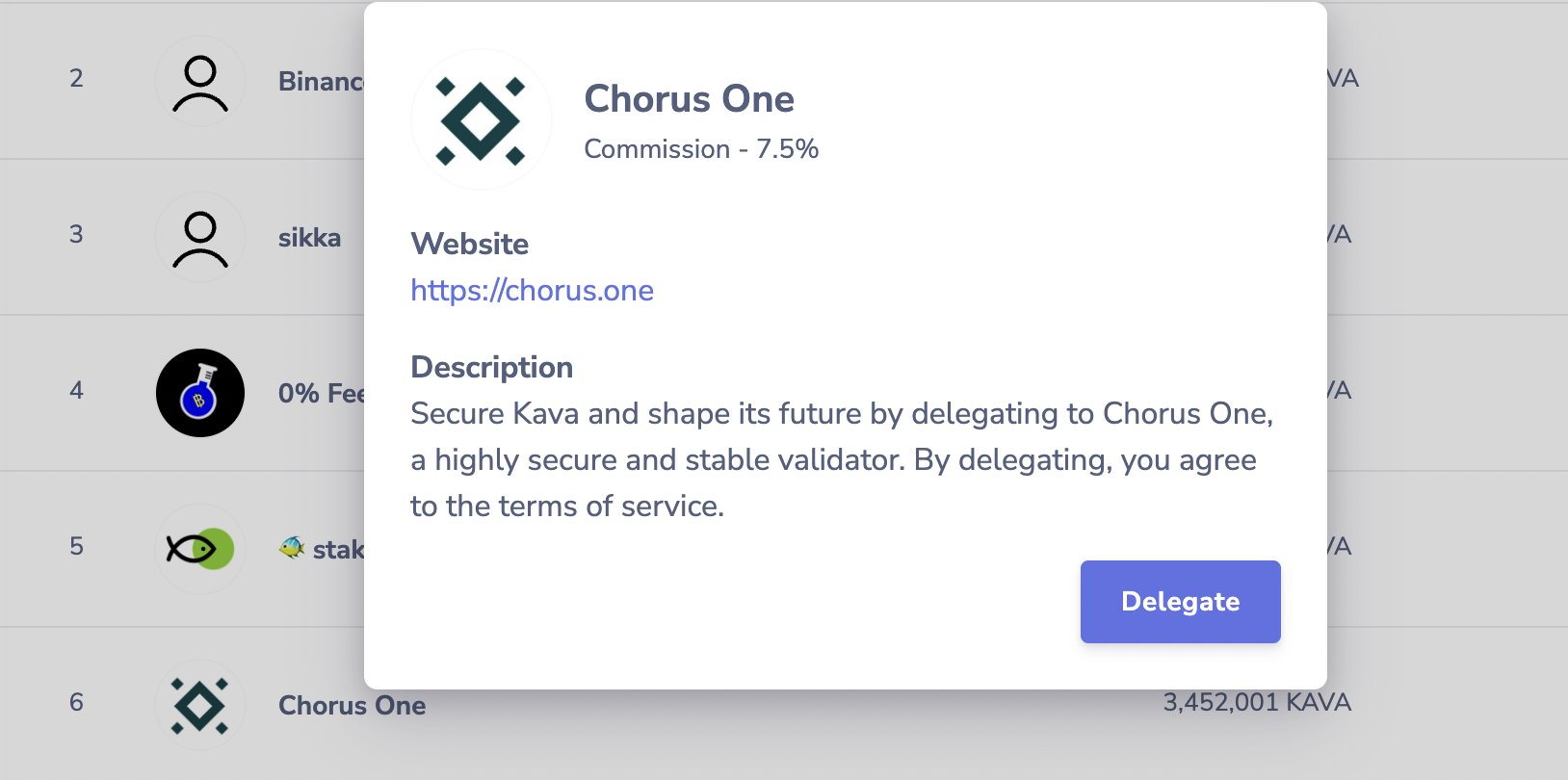Click the blue flask validator logo

coord(200,393)
